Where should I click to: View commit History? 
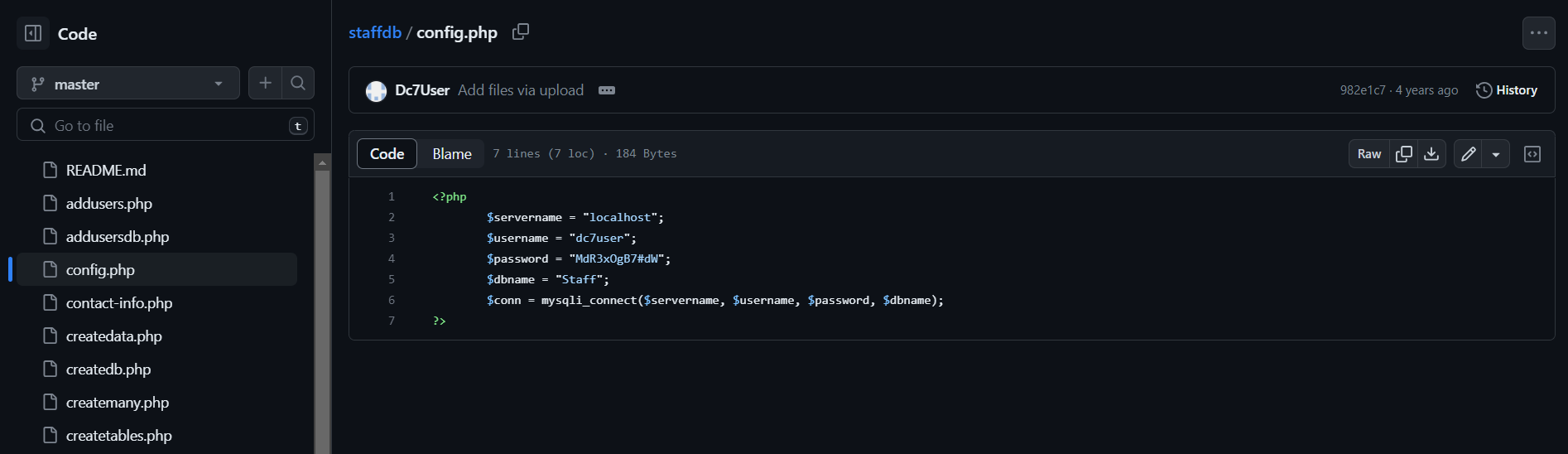(1507, 90)
